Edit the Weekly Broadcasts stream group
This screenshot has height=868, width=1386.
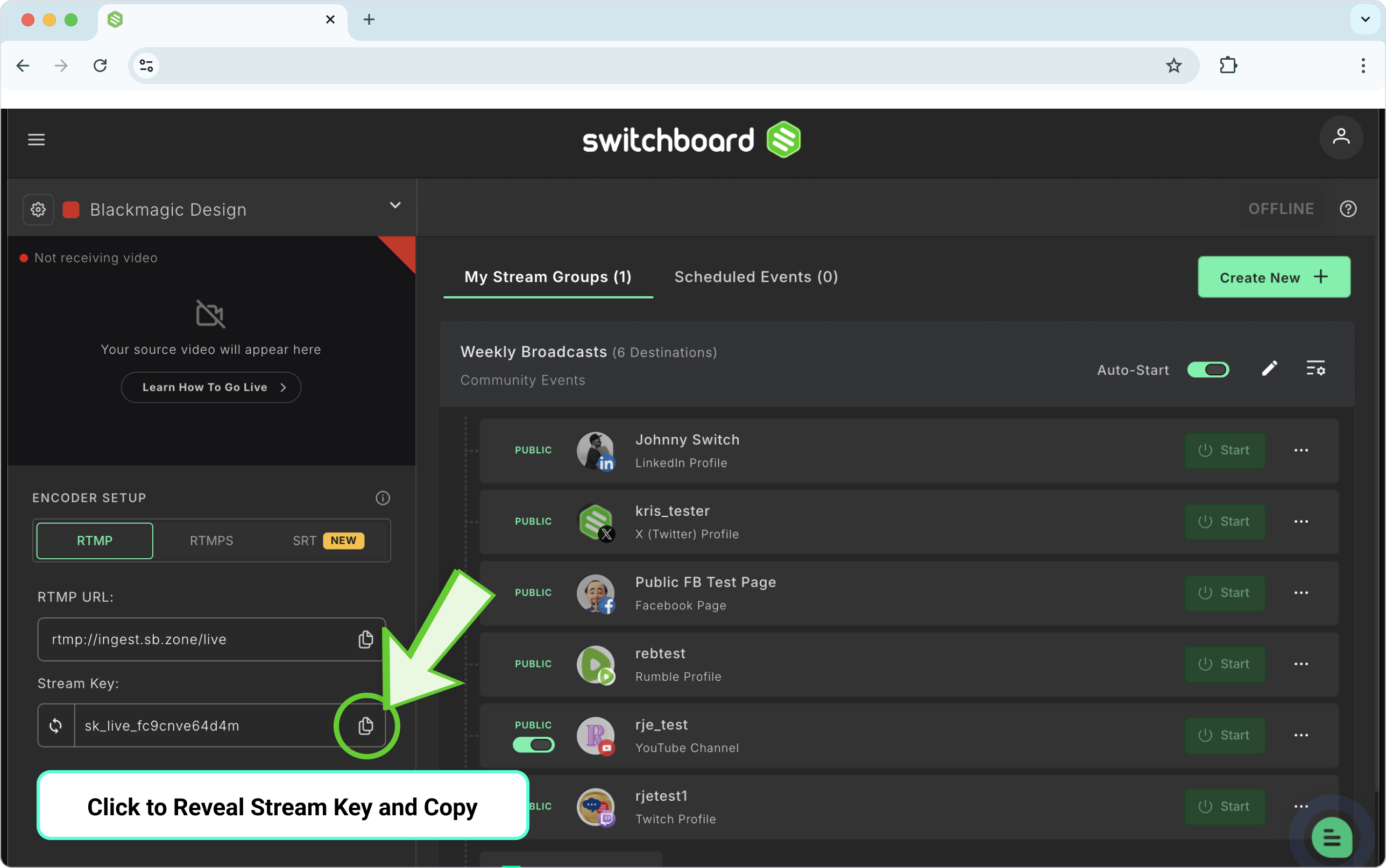click(1269, 368)
